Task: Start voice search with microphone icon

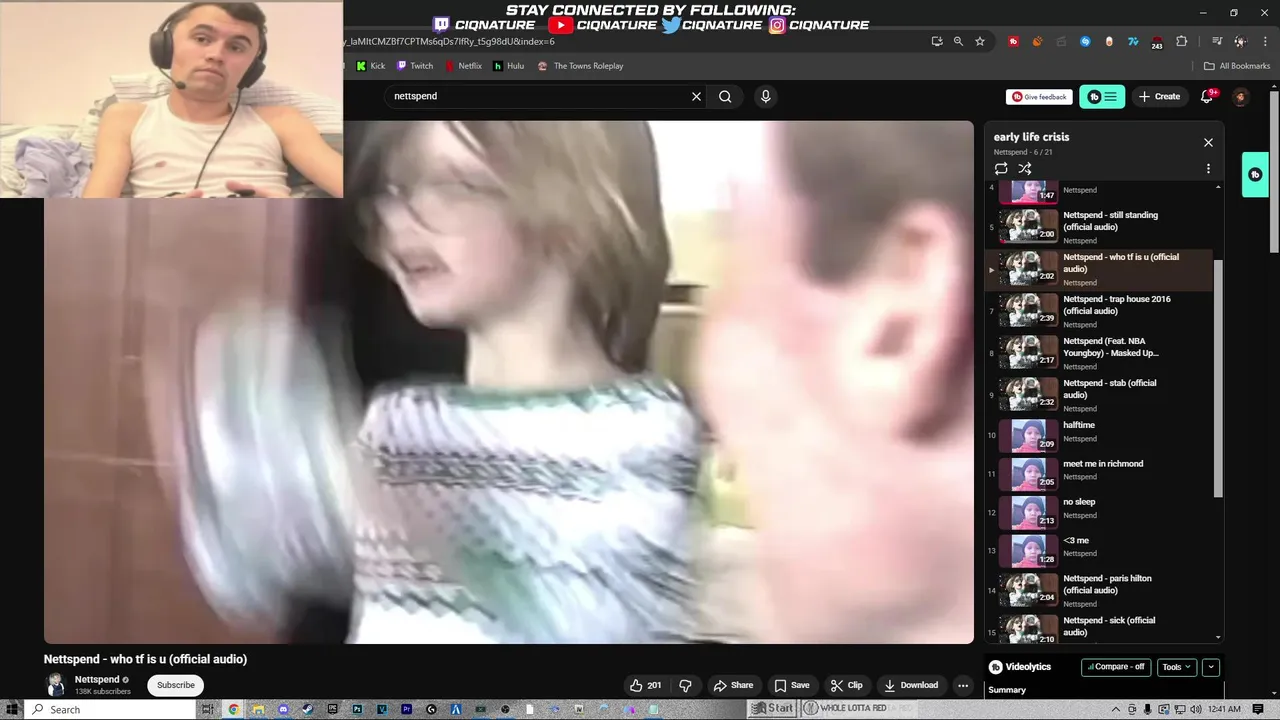Action: [765, 96]
